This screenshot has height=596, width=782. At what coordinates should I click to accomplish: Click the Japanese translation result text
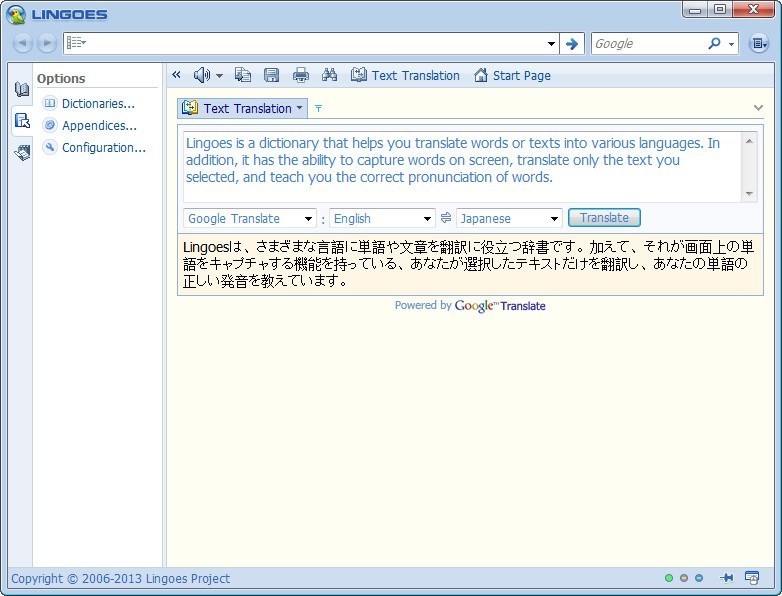click(468, 264)
